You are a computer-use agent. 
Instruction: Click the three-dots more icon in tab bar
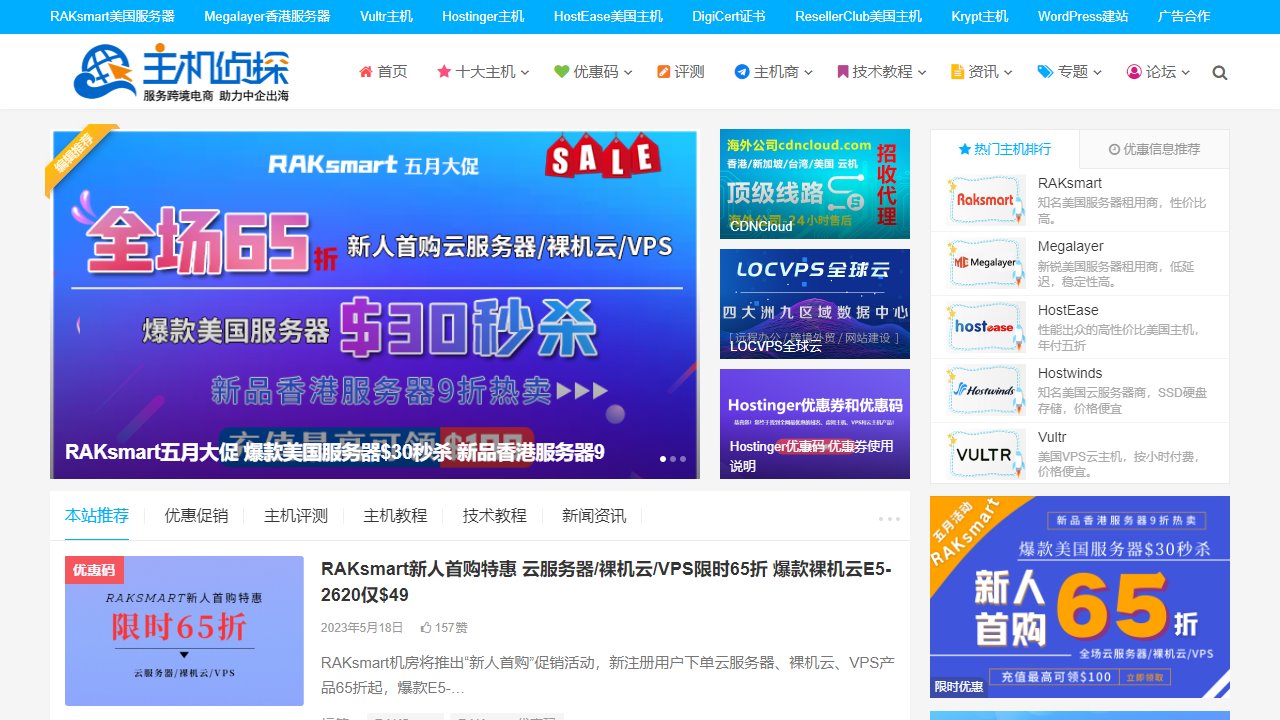pos(889,519)
